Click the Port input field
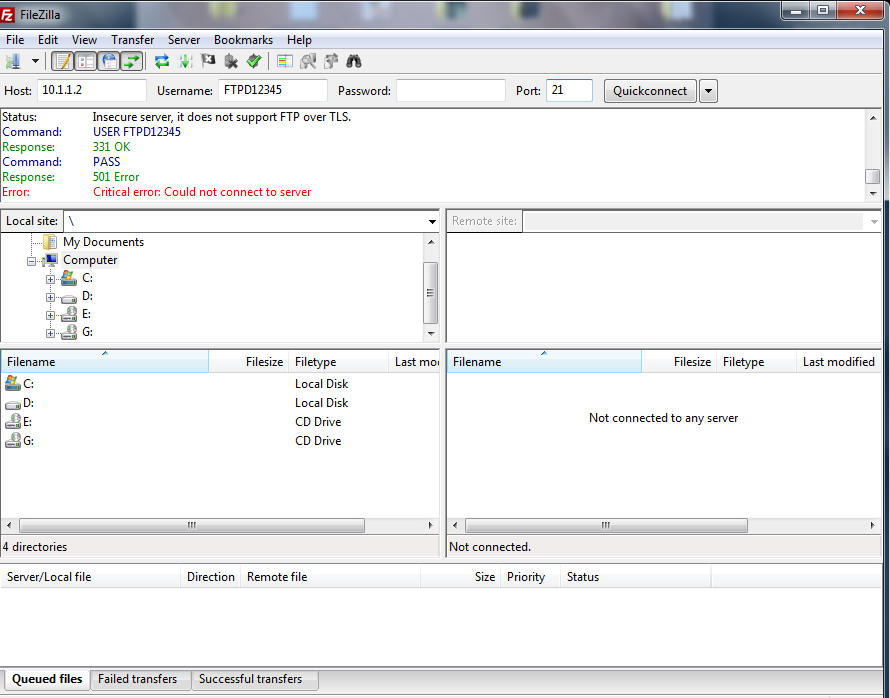Image resolution: width=890 pixels, height=698 pixels. tap(569, 90)
